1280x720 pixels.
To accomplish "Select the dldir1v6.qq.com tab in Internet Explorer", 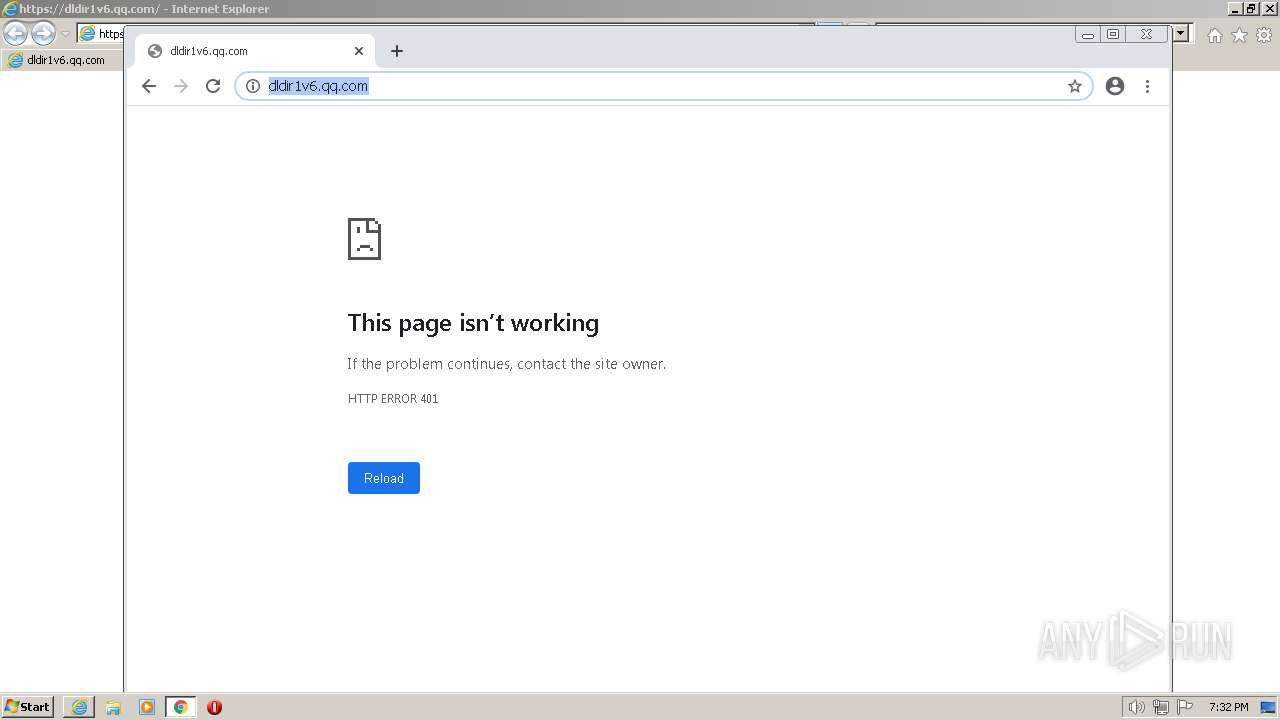I will 62,60.
